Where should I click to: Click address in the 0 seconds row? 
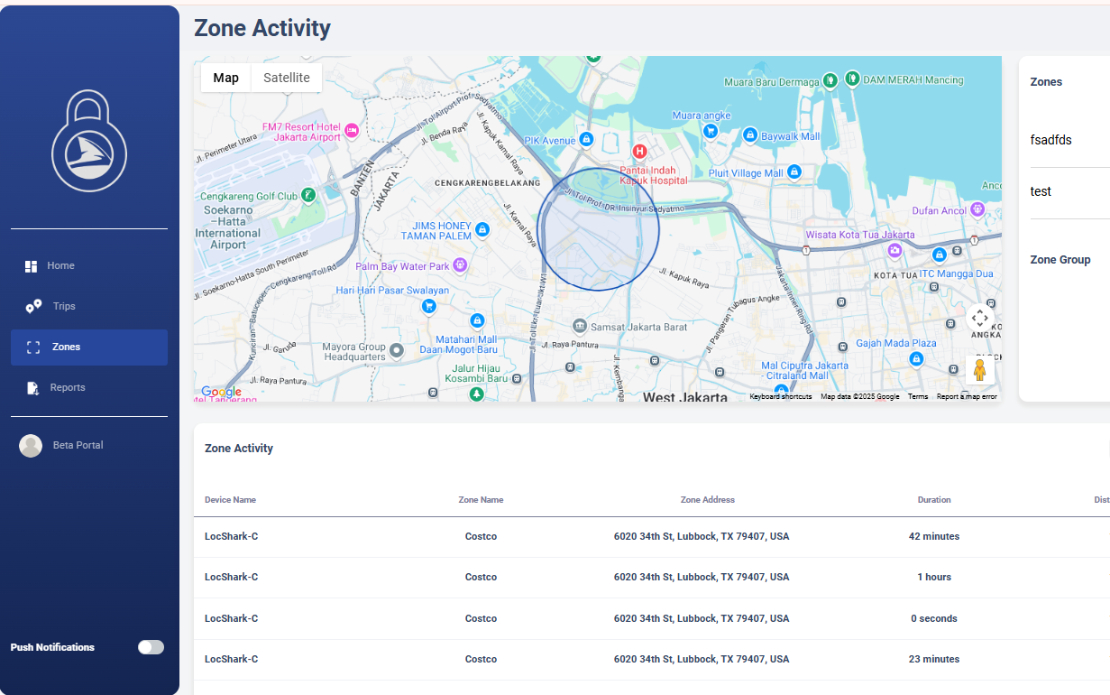702,619
